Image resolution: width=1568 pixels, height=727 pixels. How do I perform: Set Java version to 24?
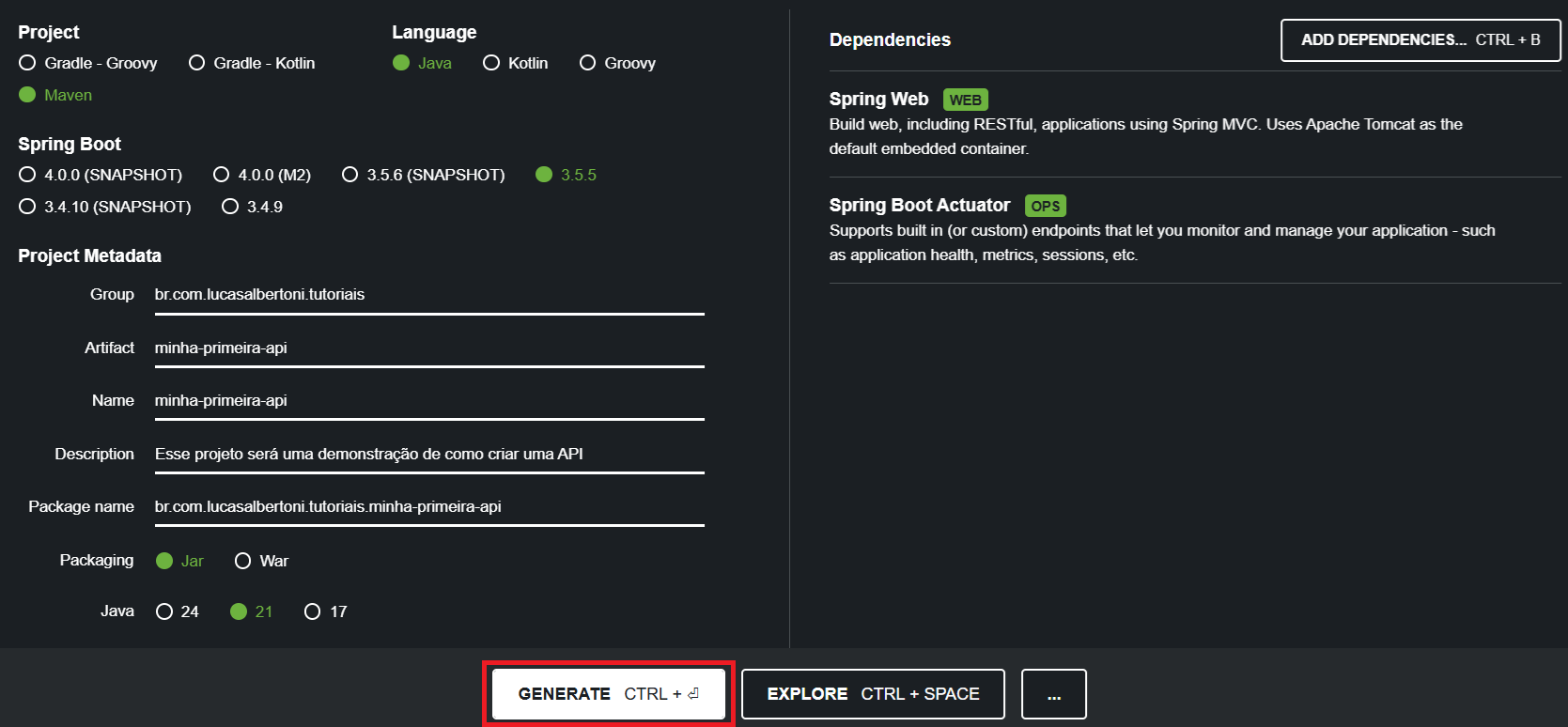[x=178, y=611]
